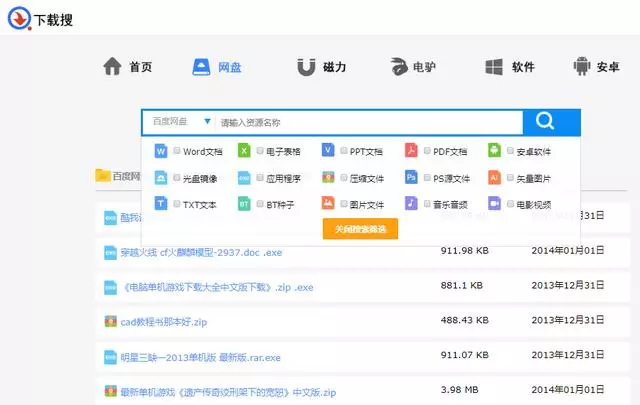Click the 881.1 KB size value
Image resolution: width=640 pixels, height=405 pixels.
click(x=462, y=285)
